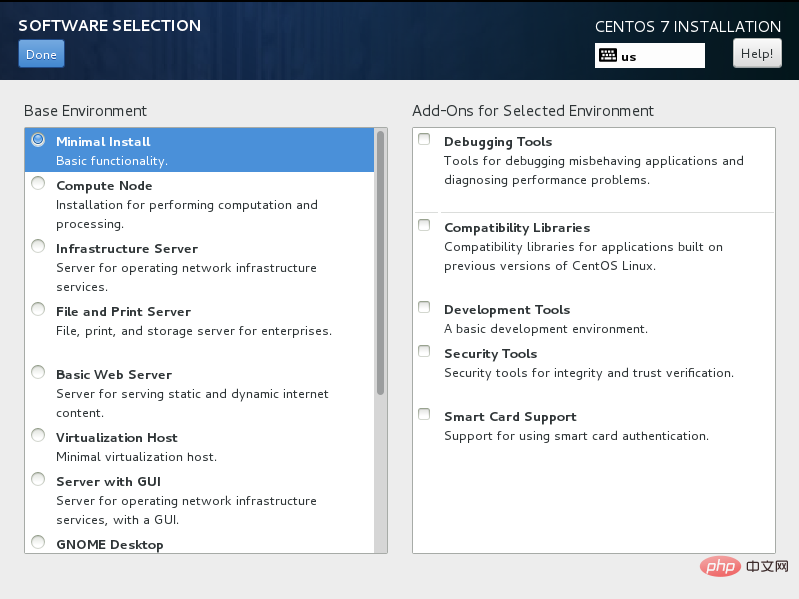
Task: Click the 'Minimal Install' title text
Action: 103,142
